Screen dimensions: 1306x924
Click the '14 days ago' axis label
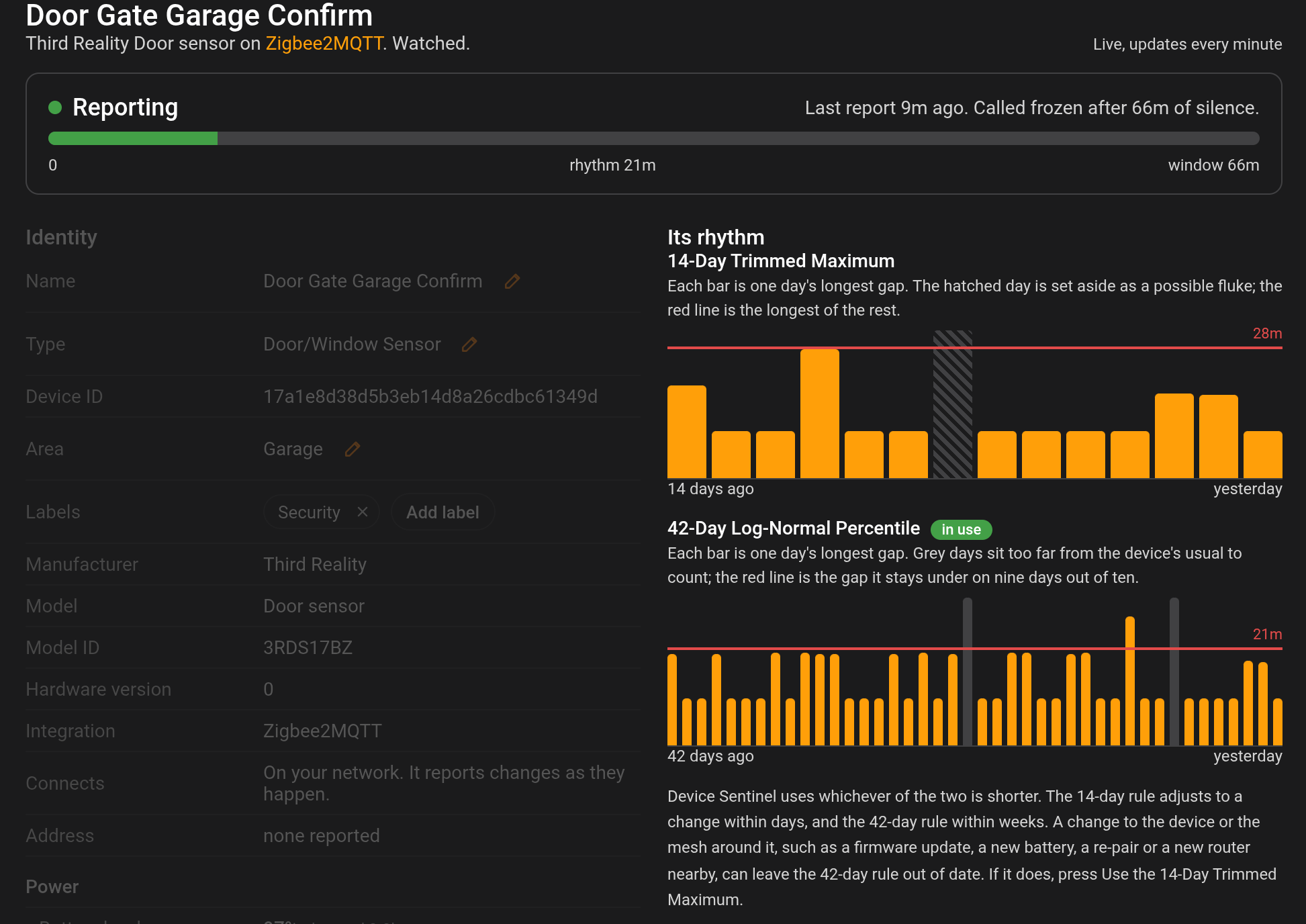click(x=710, y=489)
